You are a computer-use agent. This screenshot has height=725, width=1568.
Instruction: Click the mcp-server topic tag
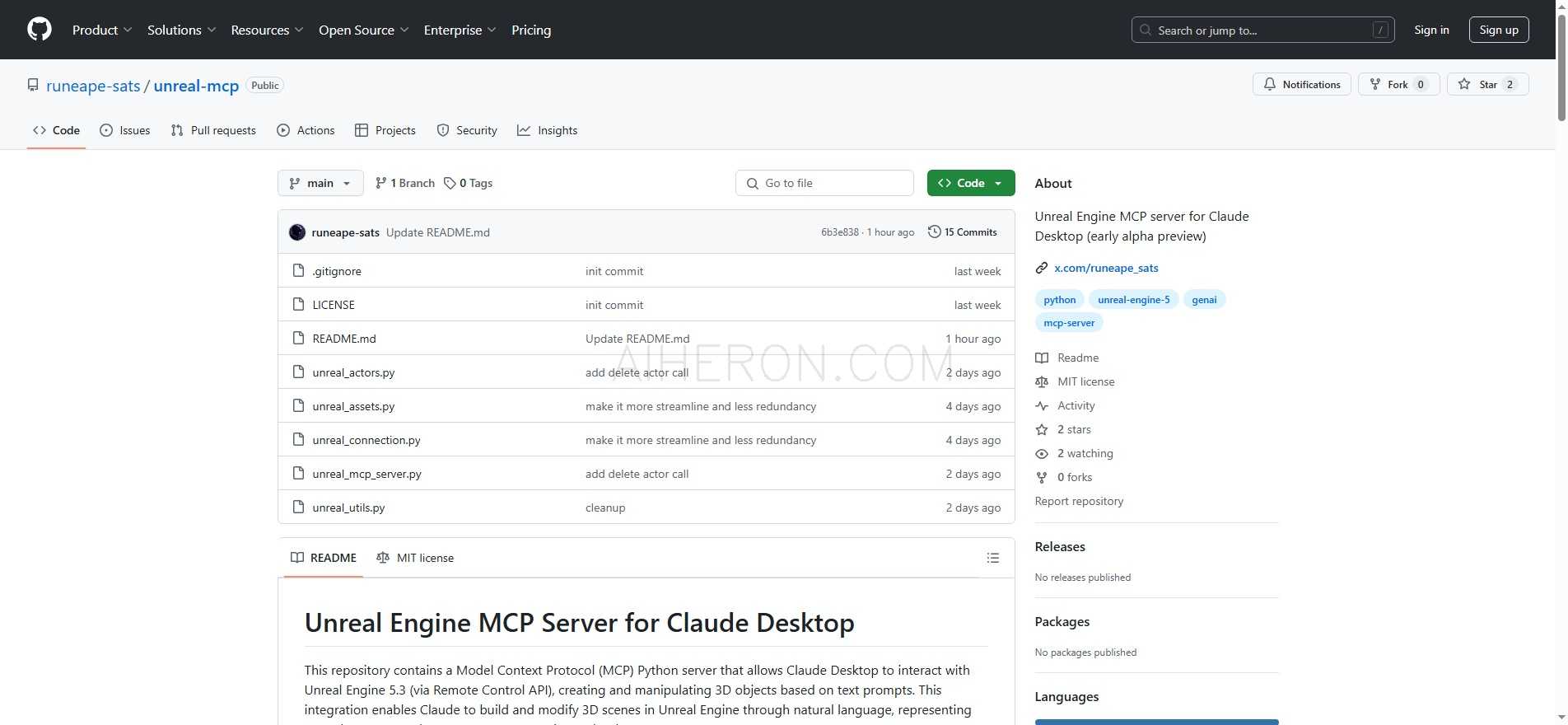[1069, 323]
